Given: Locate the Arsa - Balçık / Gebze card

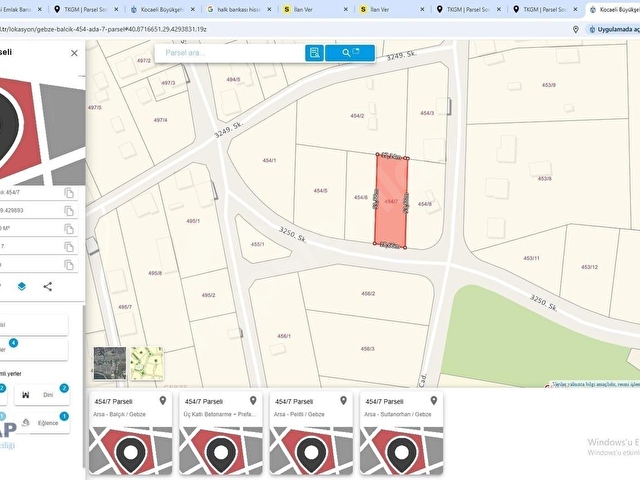Looking at the screenshot, I should 163,401.
